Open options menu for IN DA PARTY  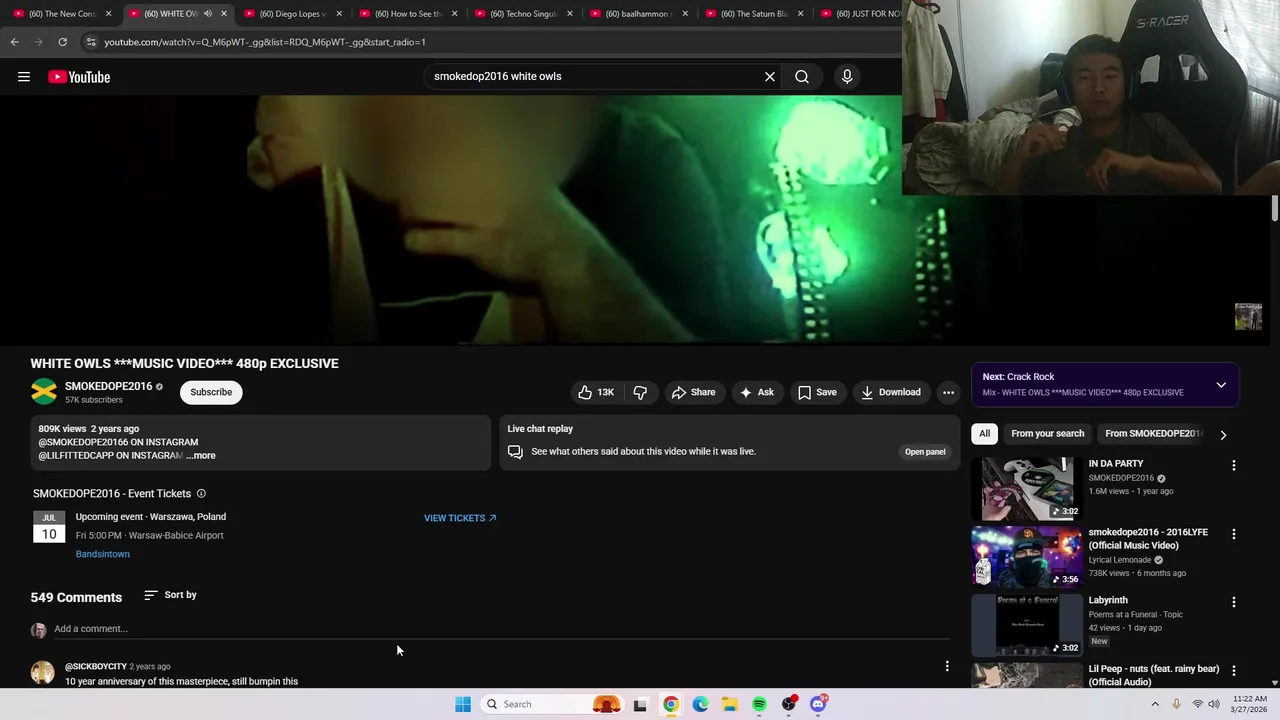pyautogui.click(x=1234, y=466)
